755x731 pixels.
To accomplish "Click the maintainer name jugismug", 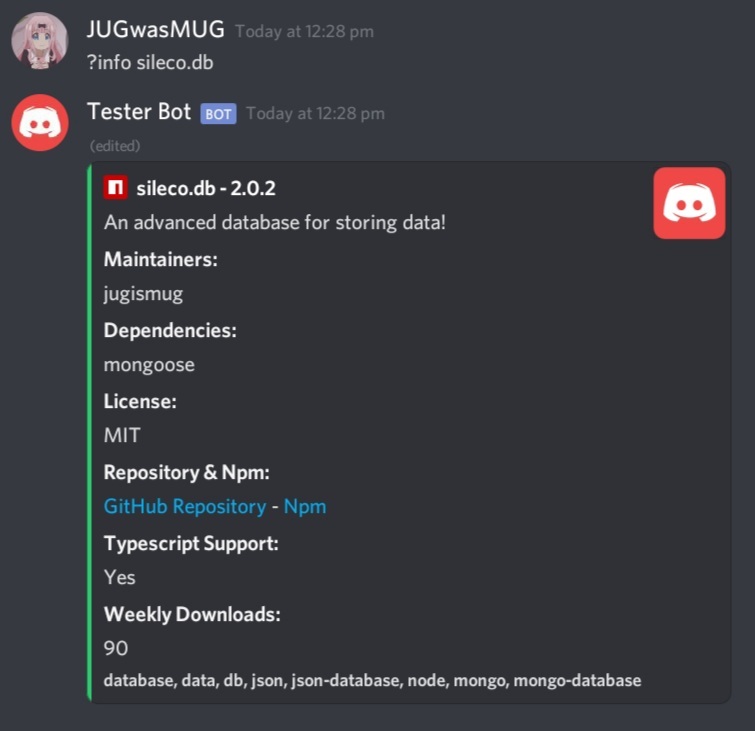I will [x=143, y=293].
